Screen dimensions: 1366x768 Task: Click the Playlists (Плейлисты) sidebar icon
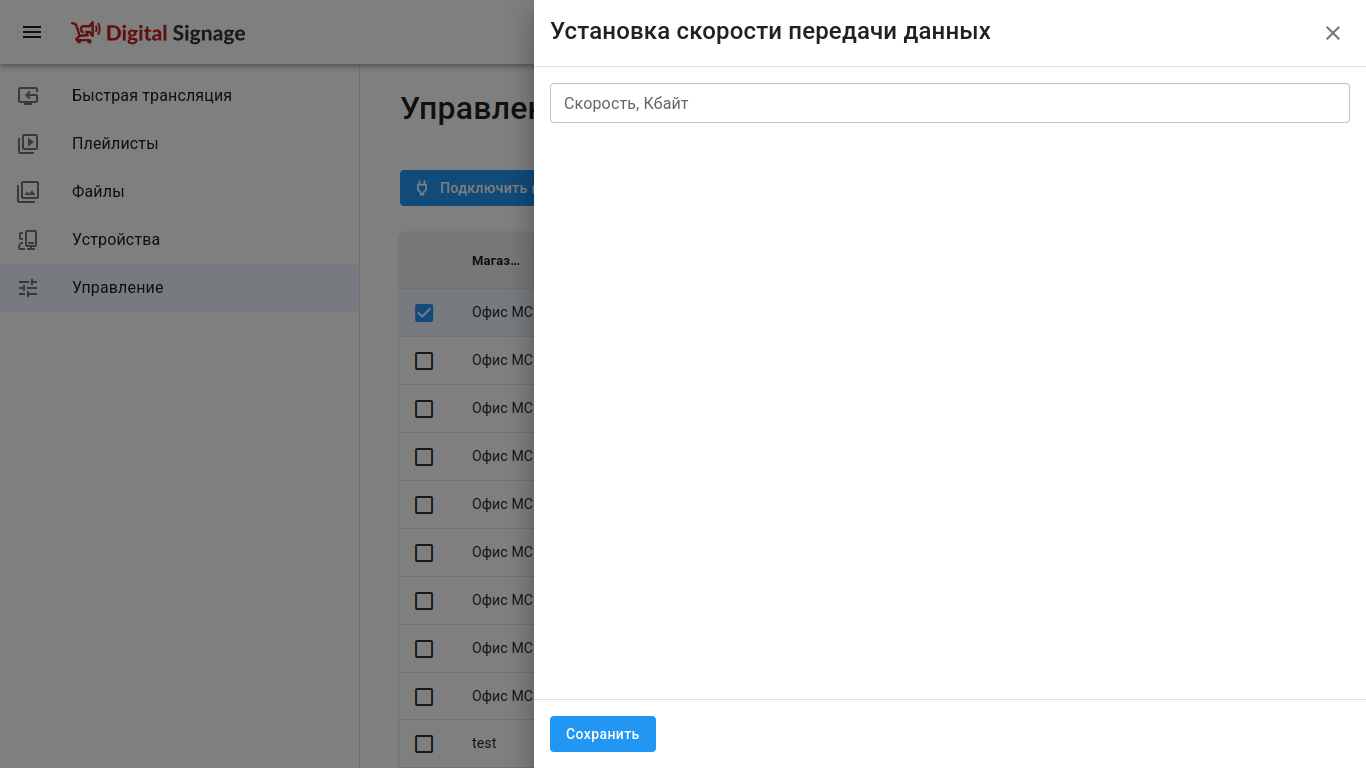tap(28, 144)
